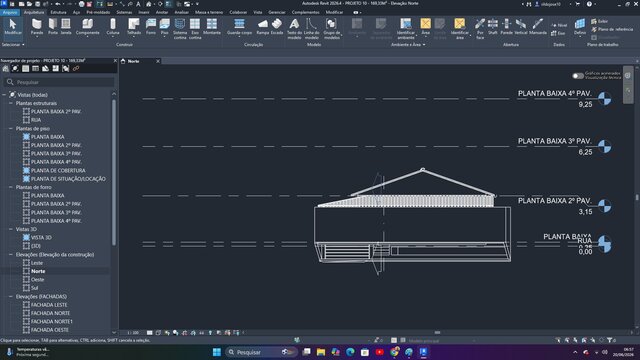The height and width of the screenshot is (360, 640).
Task: Switch to the Vista ribbon tab
Action: click(x=258, y=12)
